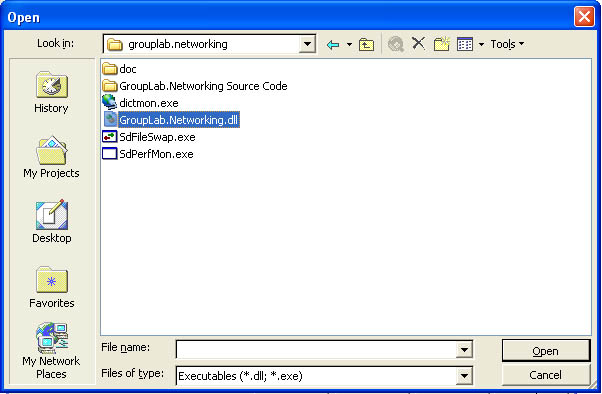Open the History shortcut in sidebar
Screen dimensions: 602x394
51,92
